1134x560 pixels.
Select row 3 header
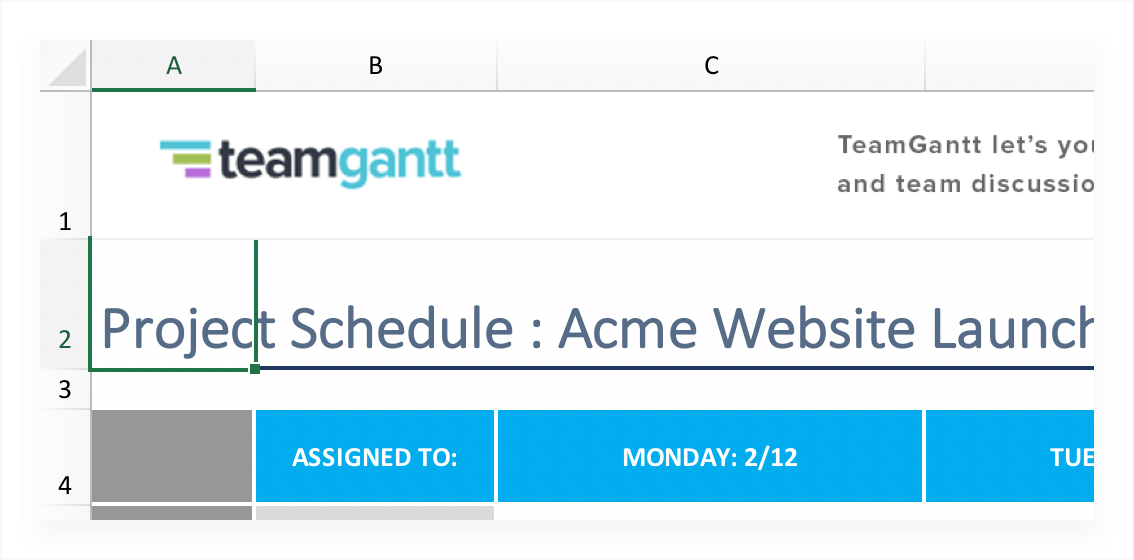tap(66, 388)
